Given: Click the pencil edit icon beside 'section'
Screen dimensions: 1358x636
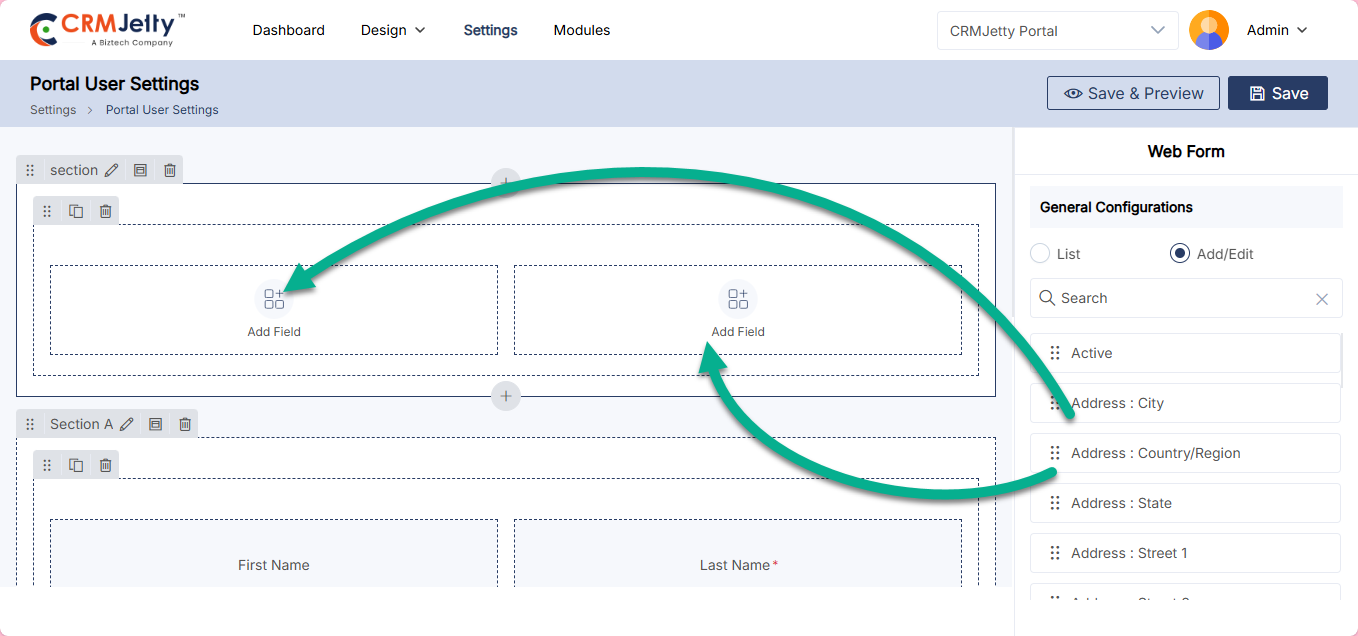Looking at the screenshot, I should [111, 170].
